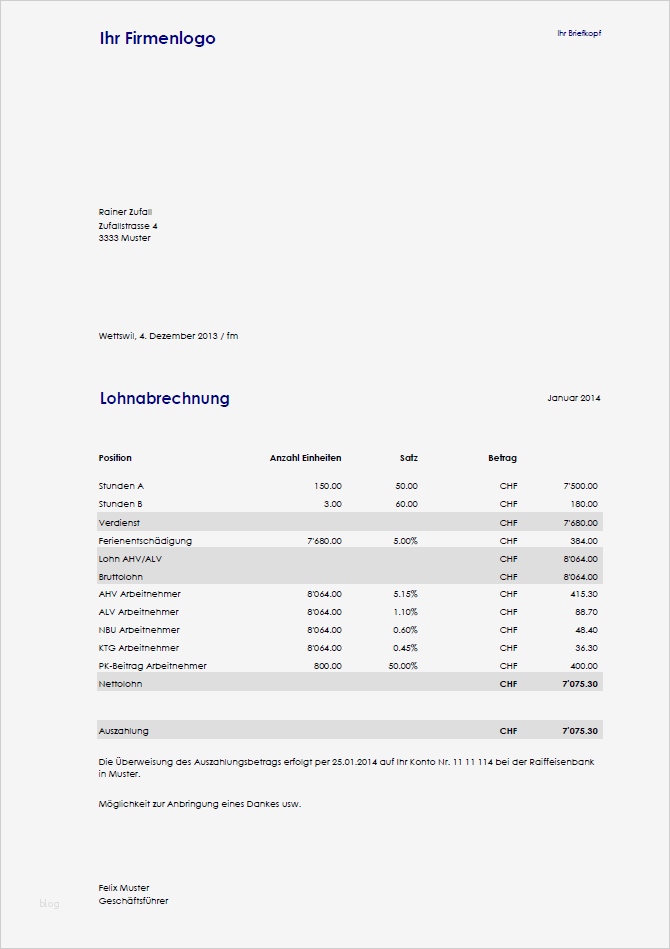The width and height of the screenshot is (670, 949).
Task: Select the Stunden A row label
Action: click(121, 486)
